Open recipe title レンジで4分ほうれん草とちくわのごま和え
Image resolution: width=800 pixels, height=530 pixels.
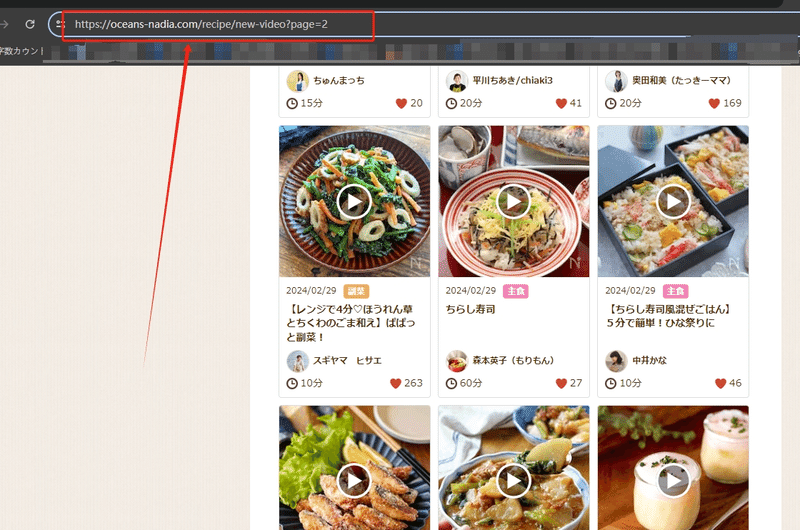pos(351,323)
